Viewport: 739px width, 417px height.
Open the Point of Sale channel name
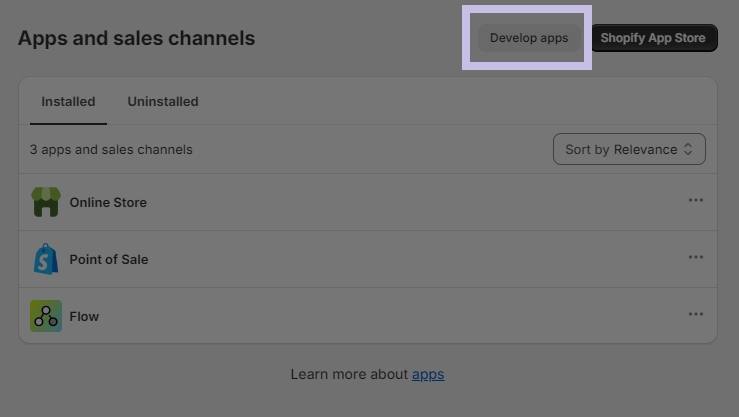coord(109,259)
